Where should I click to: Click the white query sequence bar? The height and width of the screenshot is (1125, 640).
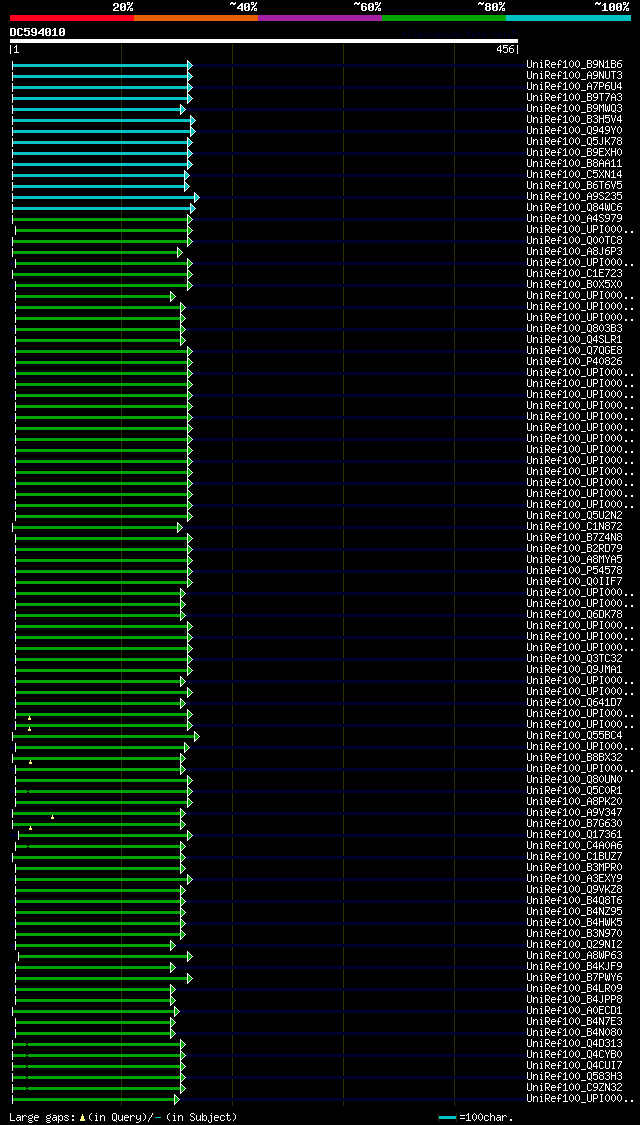click(264, 41)
